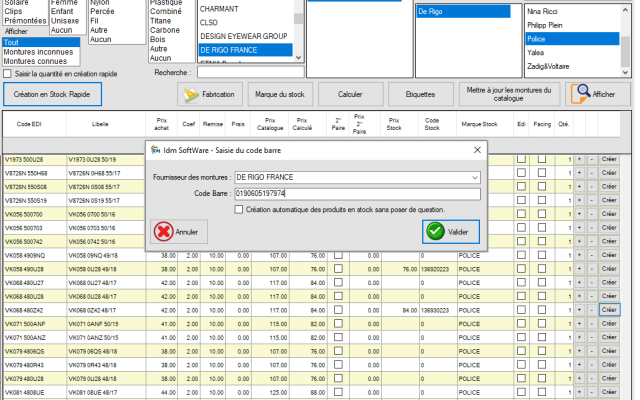The image size is (640, 400).
Task: Click Créer in the V1973 500U28 row
Action: point(609,159)
